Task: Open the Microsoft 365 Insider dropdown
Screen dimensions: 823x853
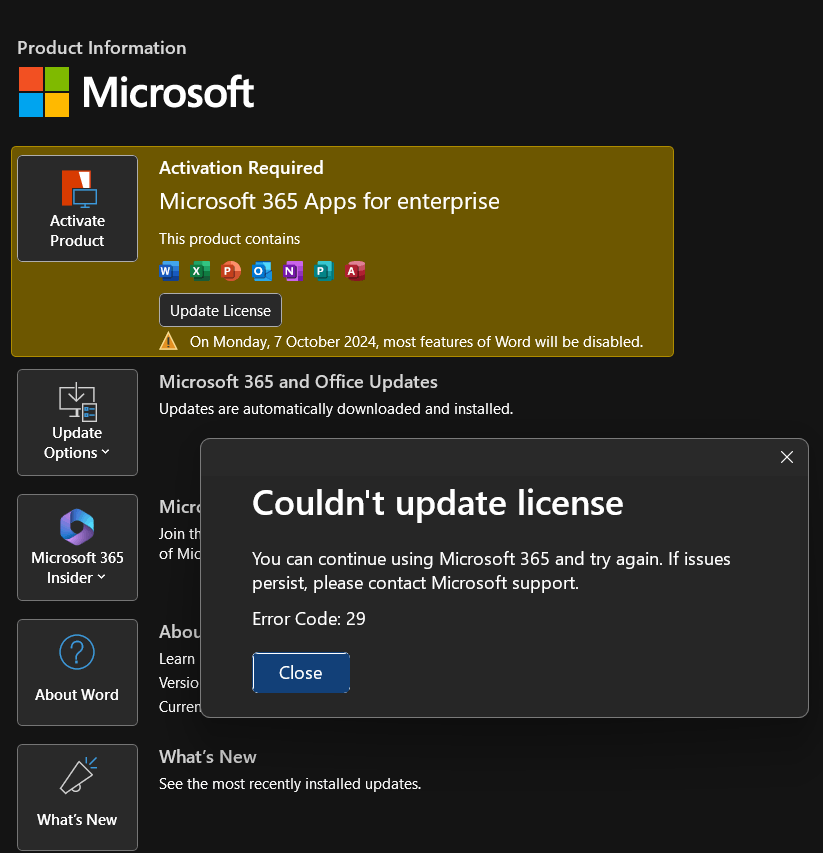Action: (x=77, y=547)
